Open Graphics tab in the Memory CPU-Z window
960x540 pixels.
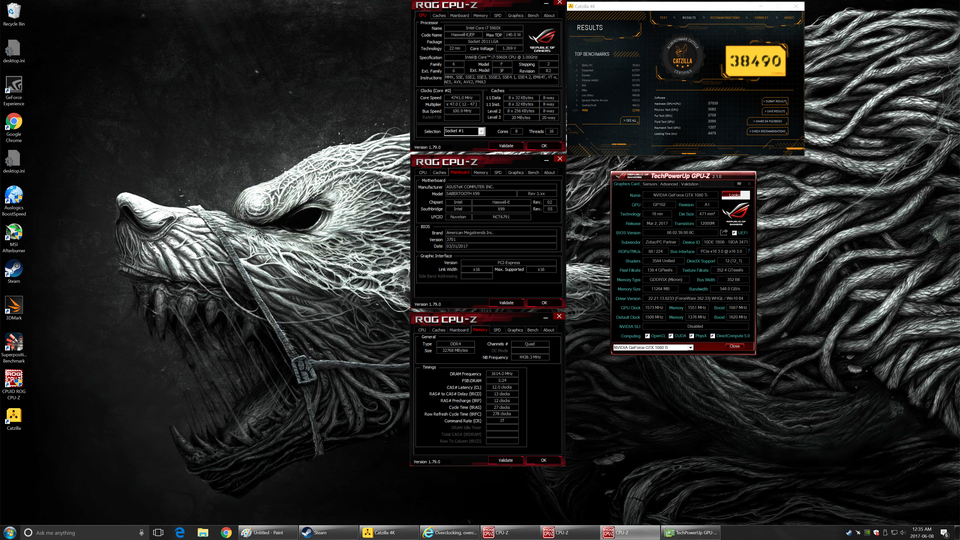pos(516,330)
